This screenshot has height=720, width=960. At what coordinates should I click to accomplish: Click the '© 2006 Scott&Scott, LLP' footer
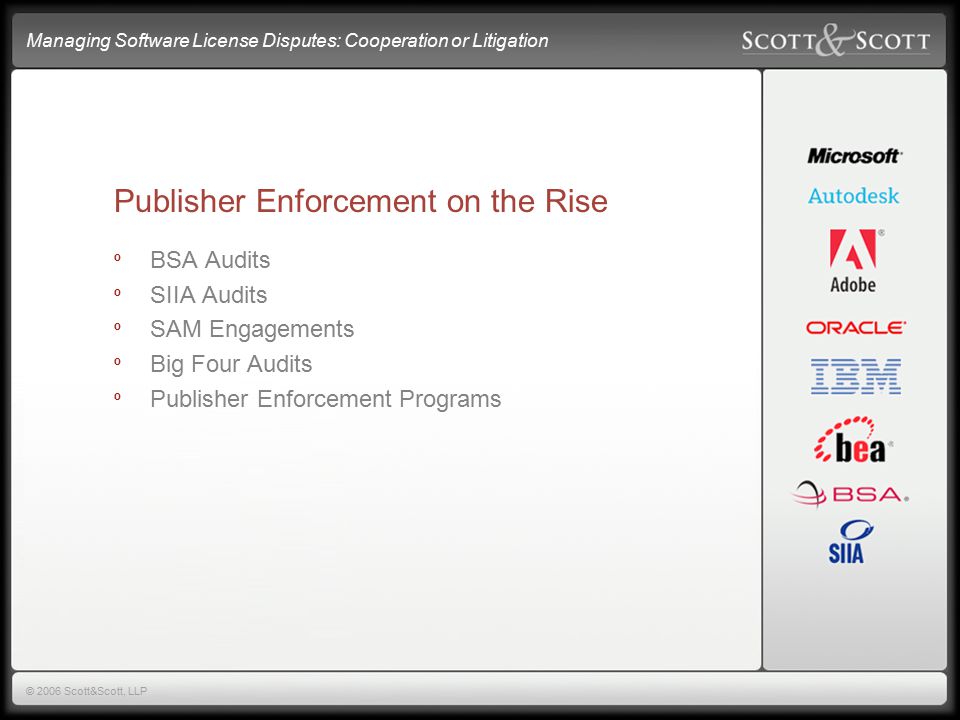86,691
